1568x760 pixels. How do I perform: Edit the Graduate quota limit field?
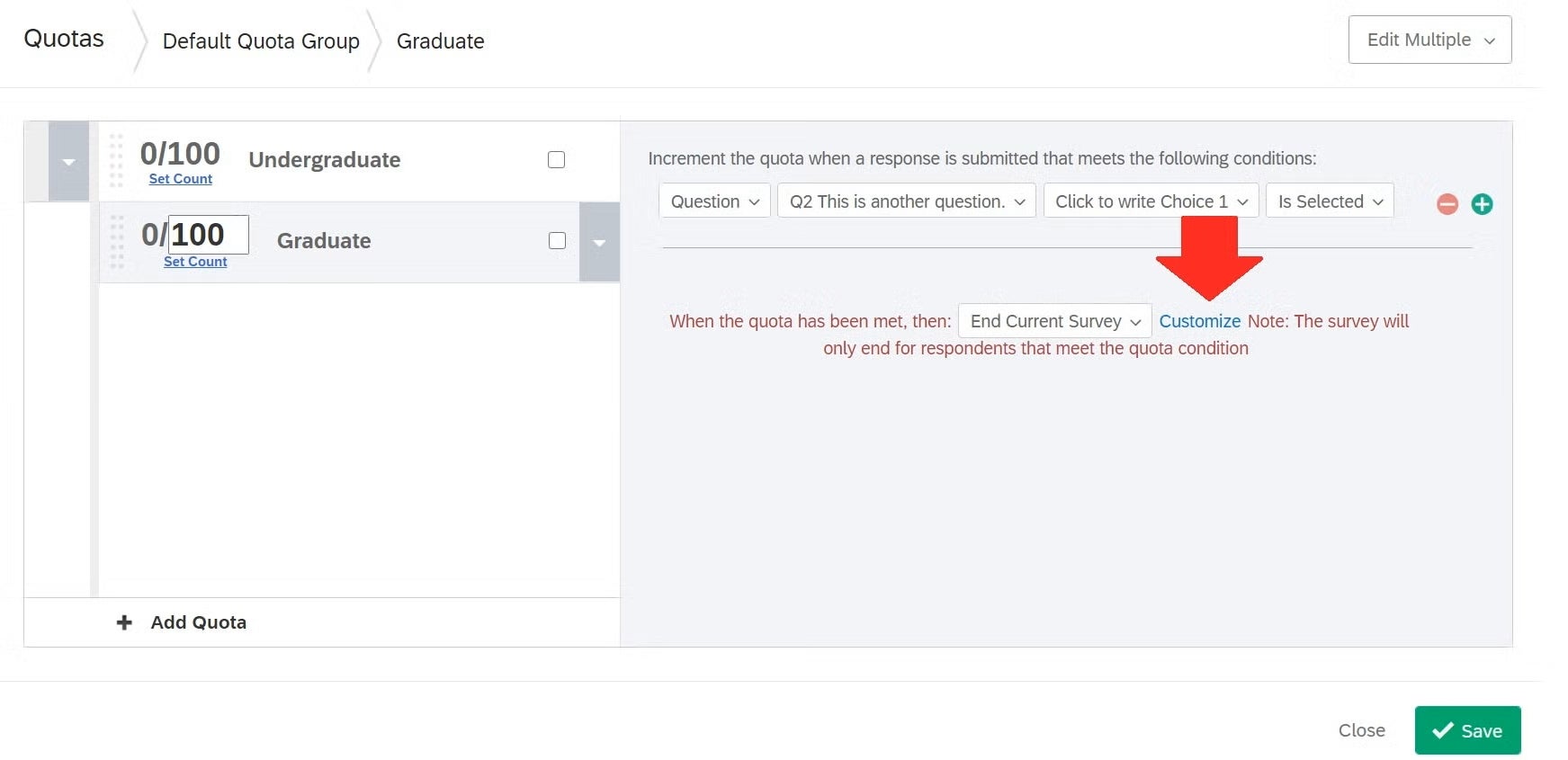coord(208,235)
